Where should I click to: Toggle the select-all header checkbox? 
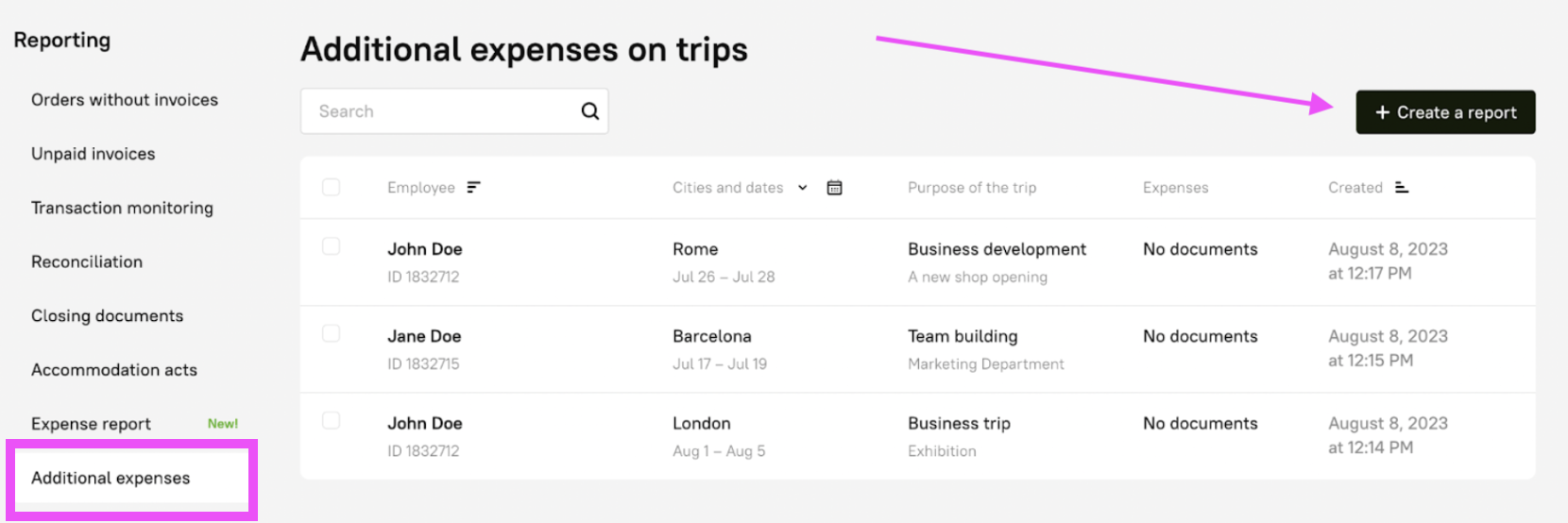pos(331,187)
